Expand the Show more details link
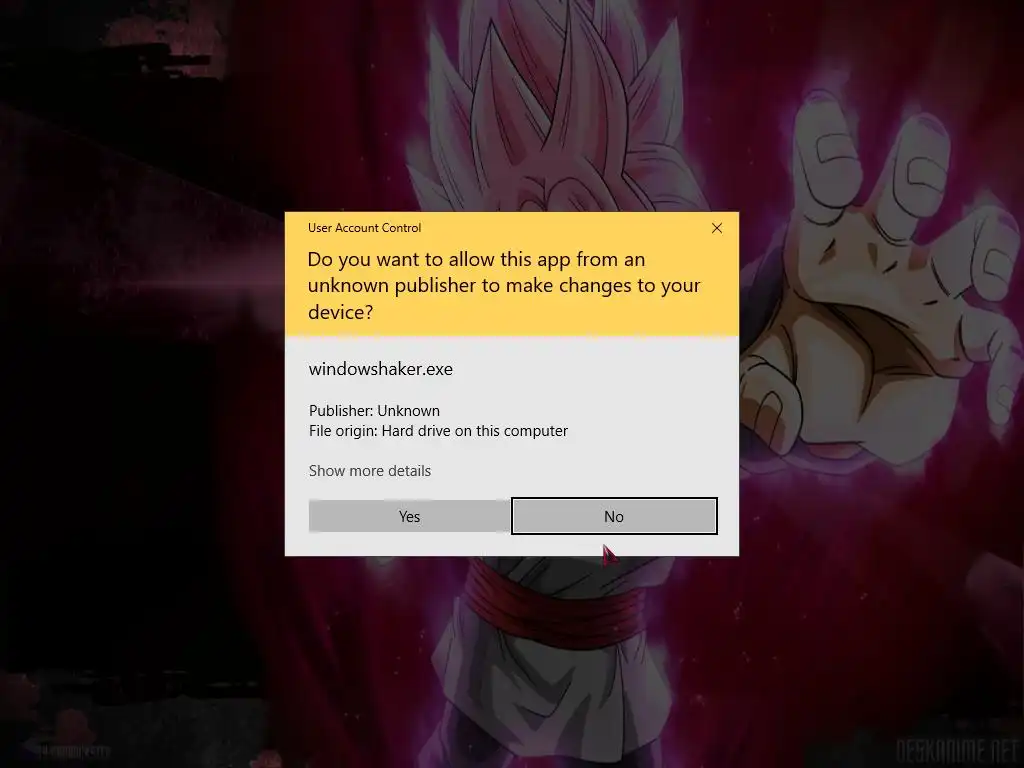Viewport: 1024px width, 768px height. 370,471
